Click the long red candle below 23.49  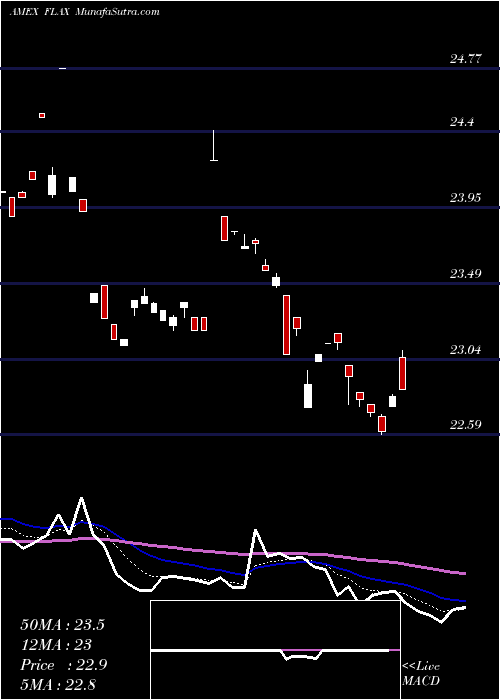[286, 325]
